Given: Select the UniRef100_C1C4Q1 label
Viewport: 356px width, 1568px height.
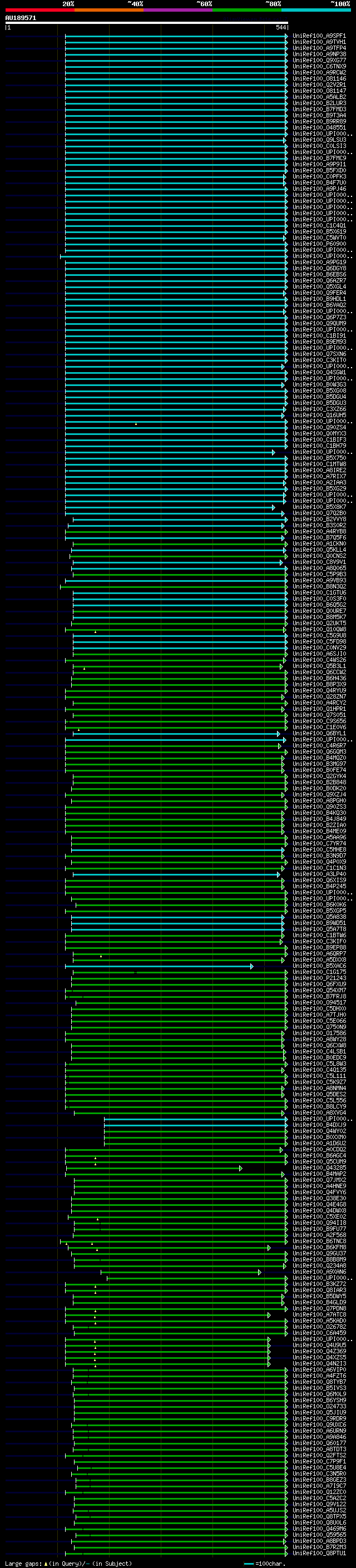Looking at the screenshot, I should coord(319,226).
